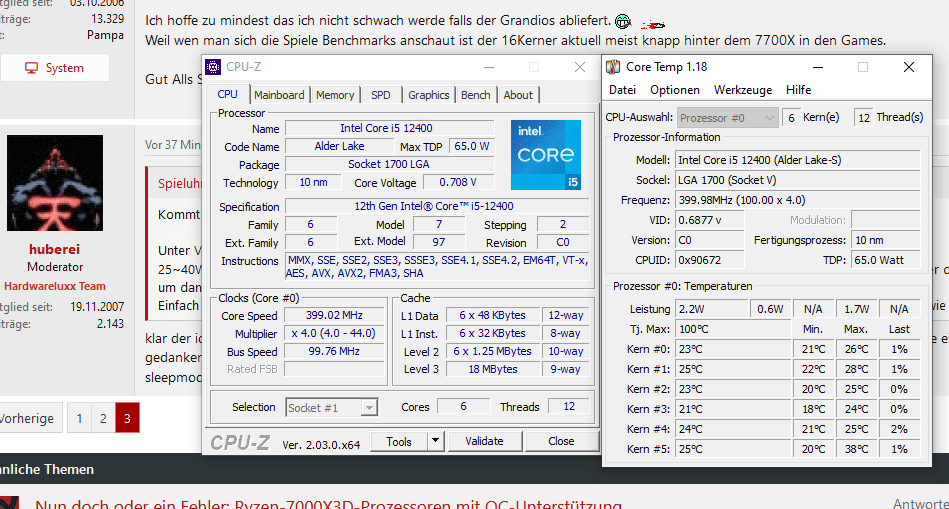Open the Ryzen-7000X3D thread link
This screenshot has width=949, height=509.
pyautogui.click(x=328, y=504)
